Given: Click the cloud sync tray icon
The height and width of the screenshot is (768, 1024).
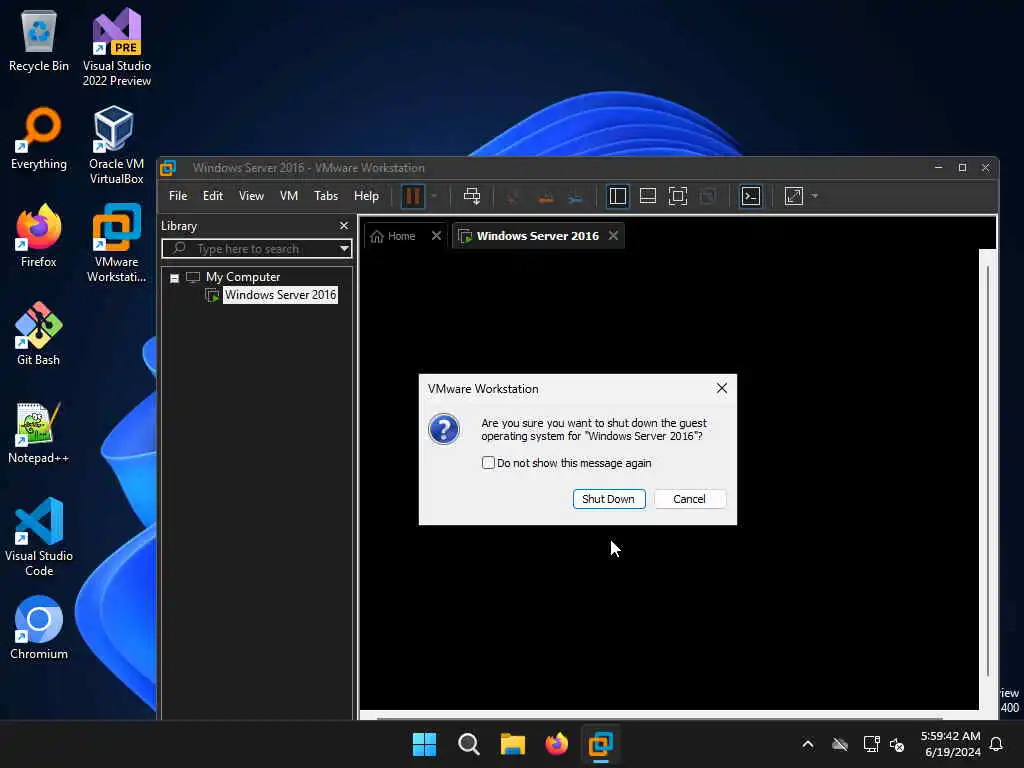Looking at the screenshot, I should [x=840, y=744].
